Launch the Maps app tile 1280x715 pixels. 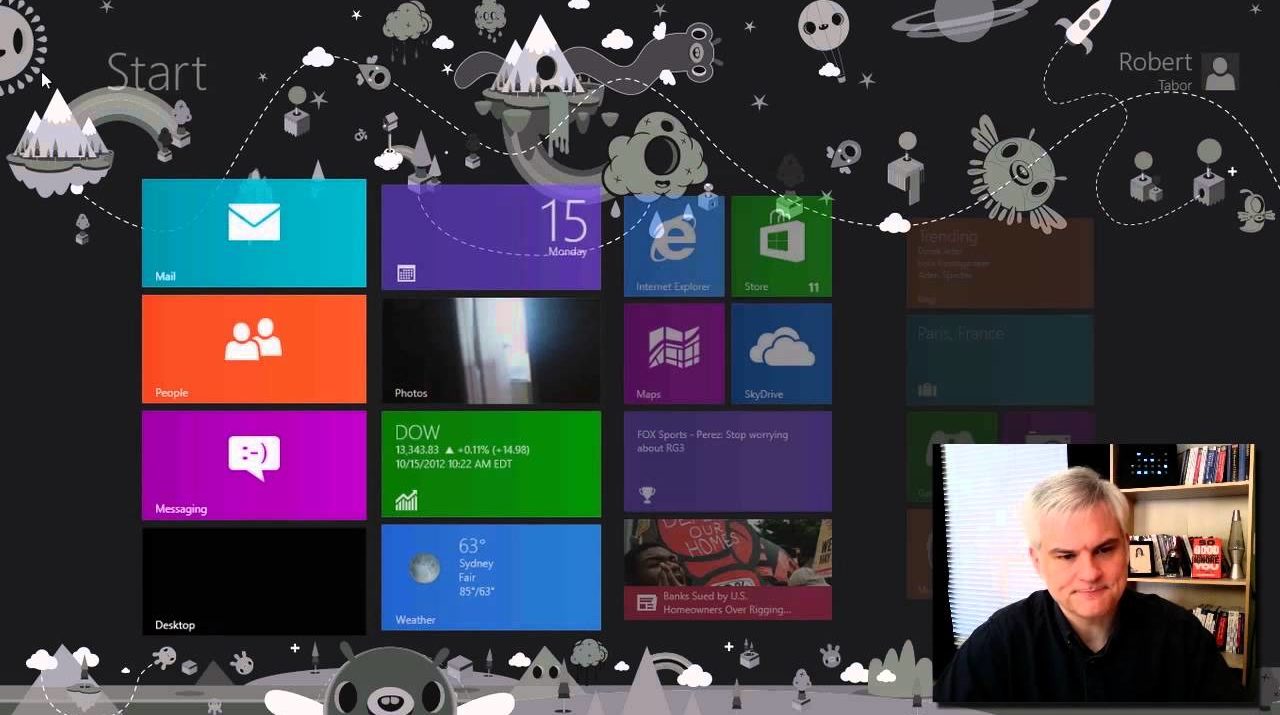click(x=673, y=353)
